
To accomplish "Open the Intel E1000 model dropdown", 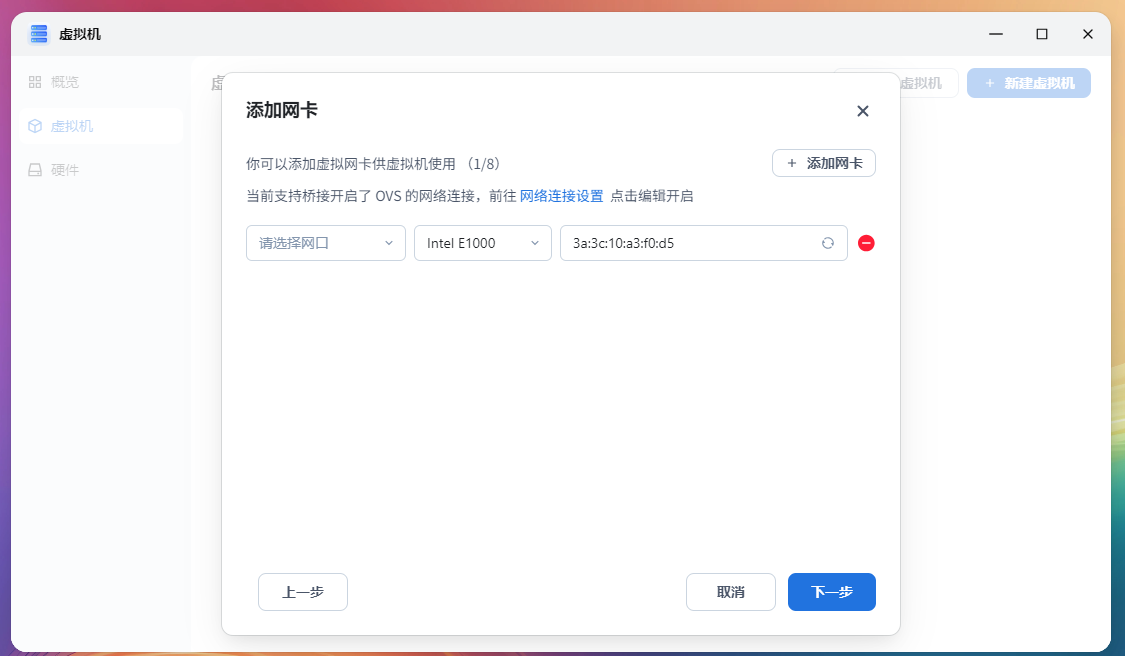I will [482, 243].
